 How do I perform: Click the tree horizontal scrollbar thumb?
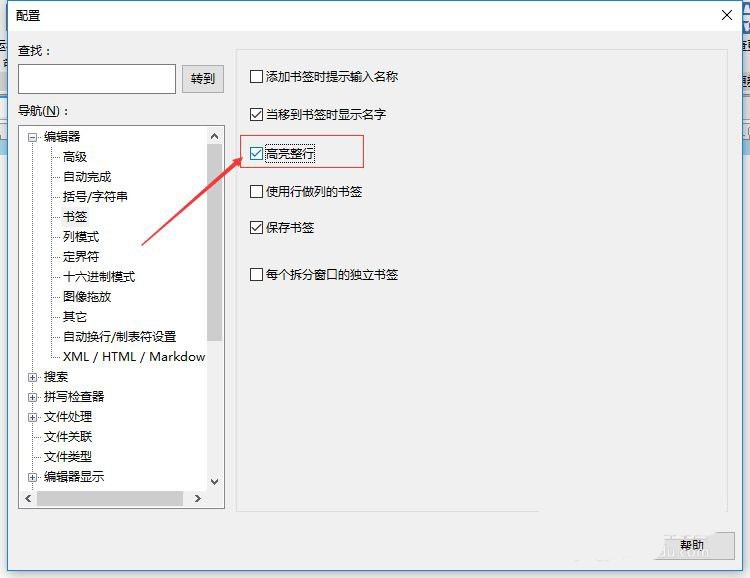tap(110, 499)
